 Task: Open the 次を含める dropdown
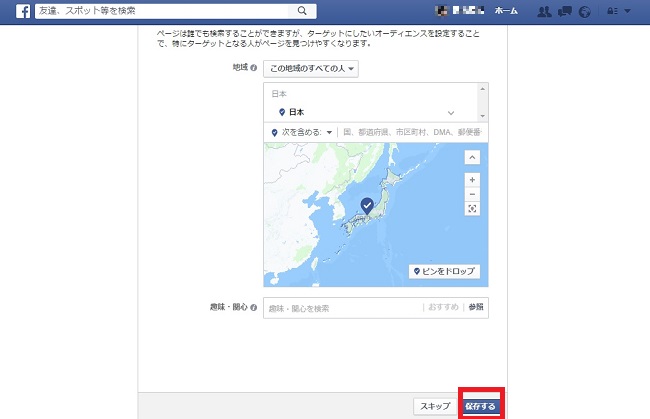click(302, 133)
